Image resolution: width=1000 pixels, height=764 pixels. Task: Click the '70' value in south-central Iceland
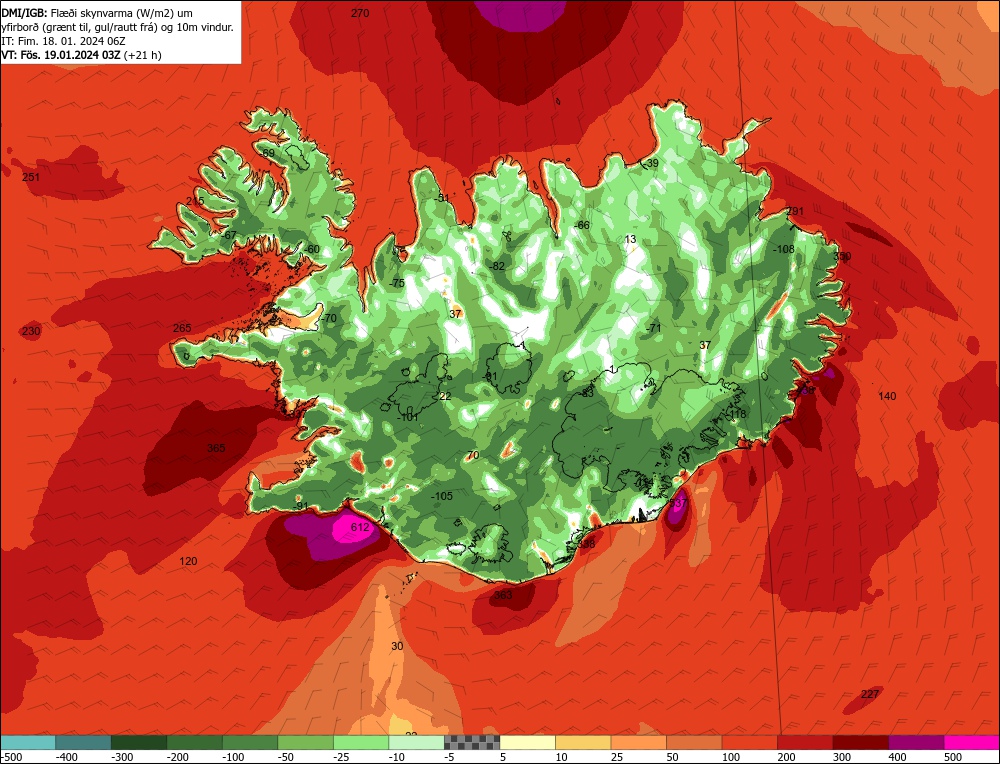tap(473, 455)
